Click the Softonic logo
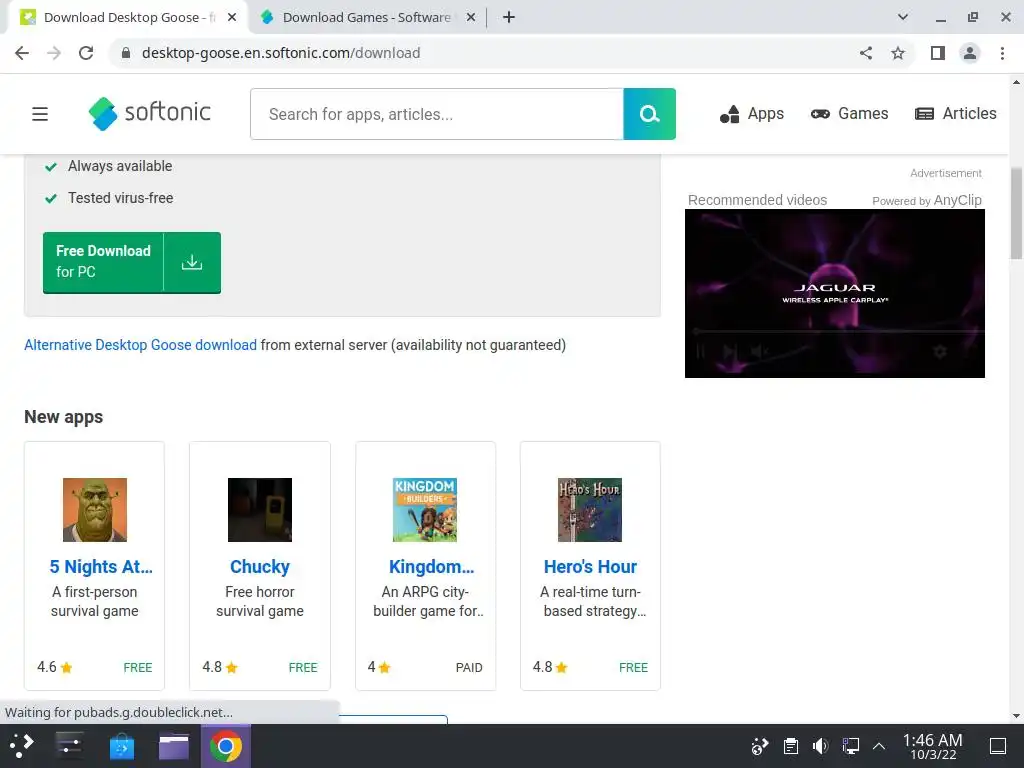The height and width of the screenshot is (768, 1024). coord(150,113)
